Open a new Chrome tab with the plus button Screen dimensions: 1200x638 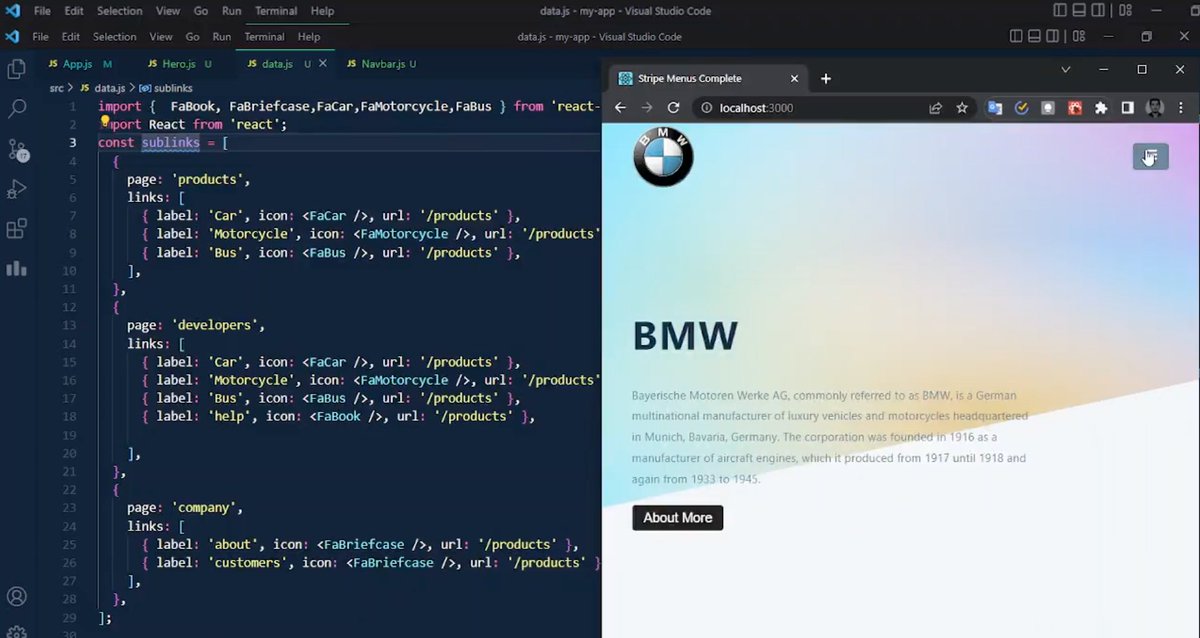825,79
